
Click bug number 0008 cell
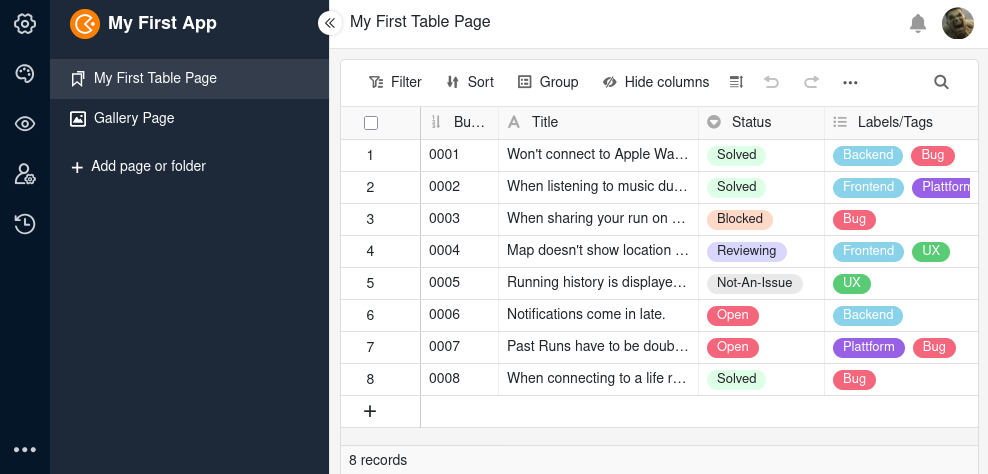point(459,379)
